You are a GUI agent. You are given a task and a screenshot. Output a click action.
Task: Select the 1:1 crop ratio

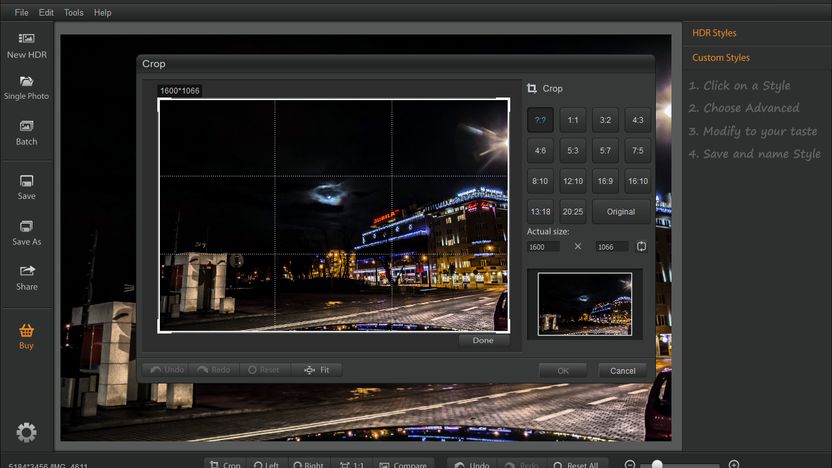pyautogui.click(x=573, y=120)
